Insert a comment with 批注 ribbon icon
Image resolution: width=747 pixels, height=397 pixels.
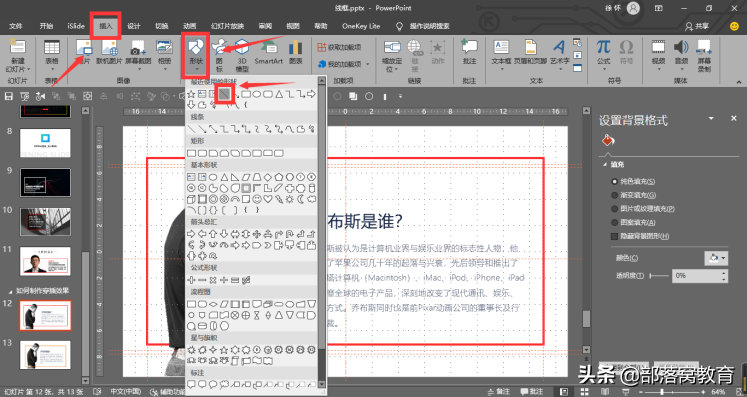[x=469, y=48]
